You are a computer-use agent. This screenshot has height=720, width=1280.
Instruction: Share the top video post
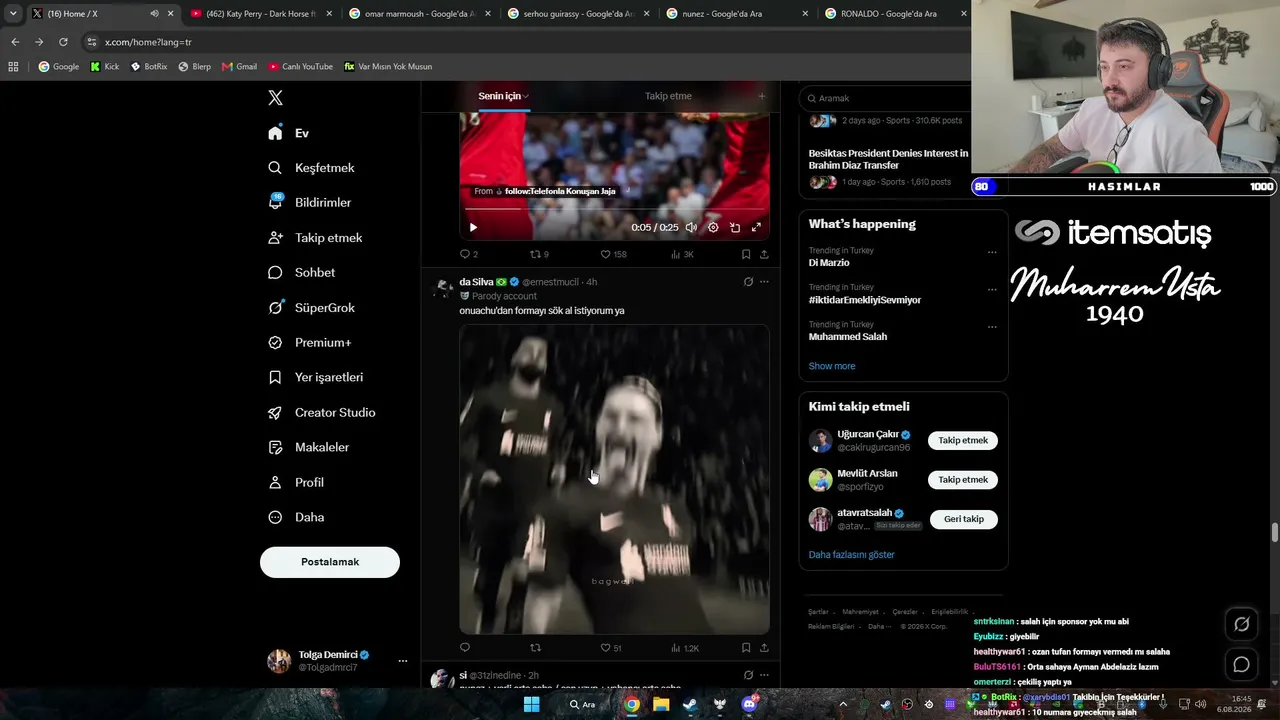pos(764,254)
